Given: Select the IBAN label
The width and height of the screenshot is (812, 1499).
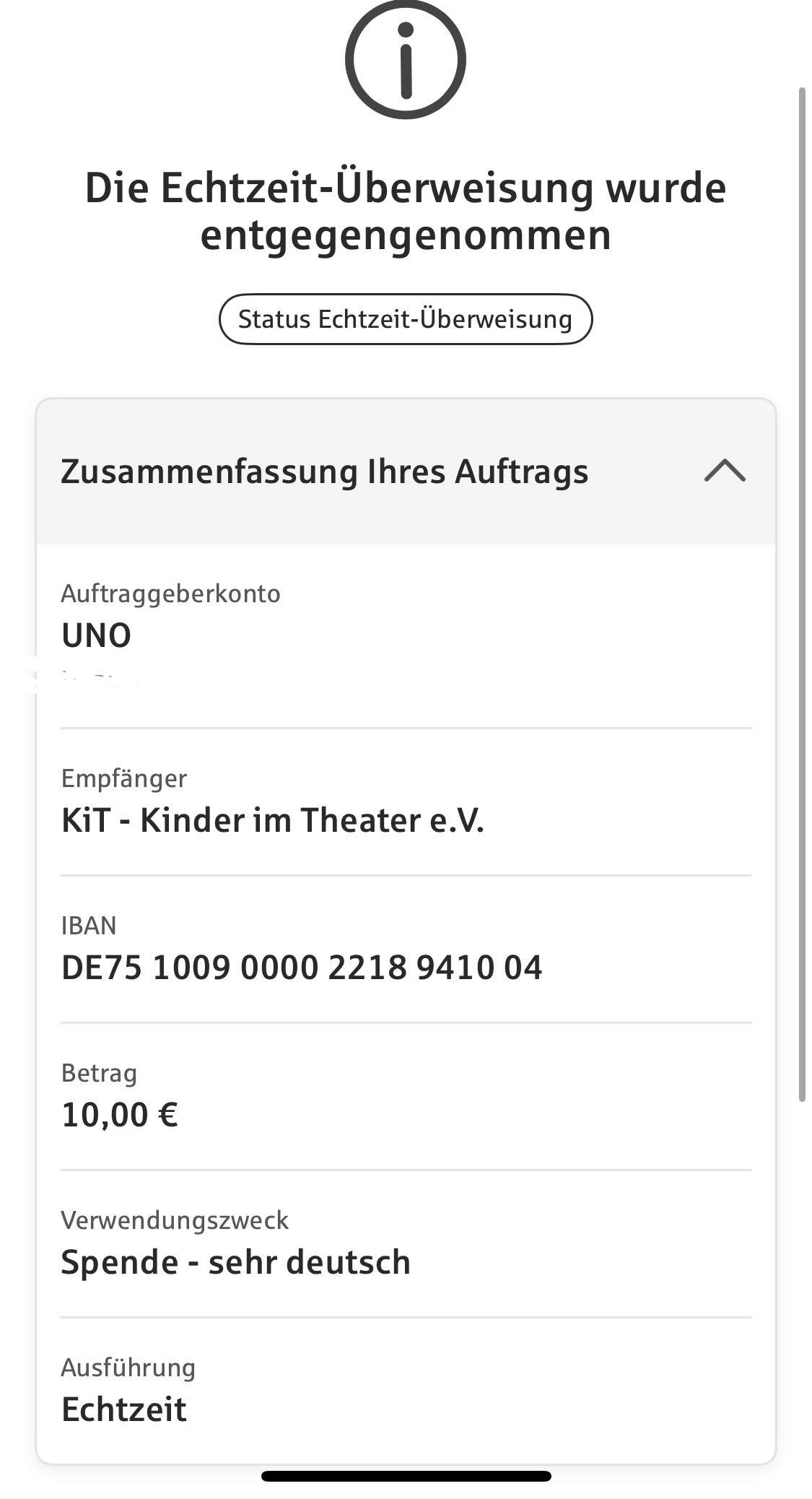Looking at the screenshot, I should pos(88,926).
